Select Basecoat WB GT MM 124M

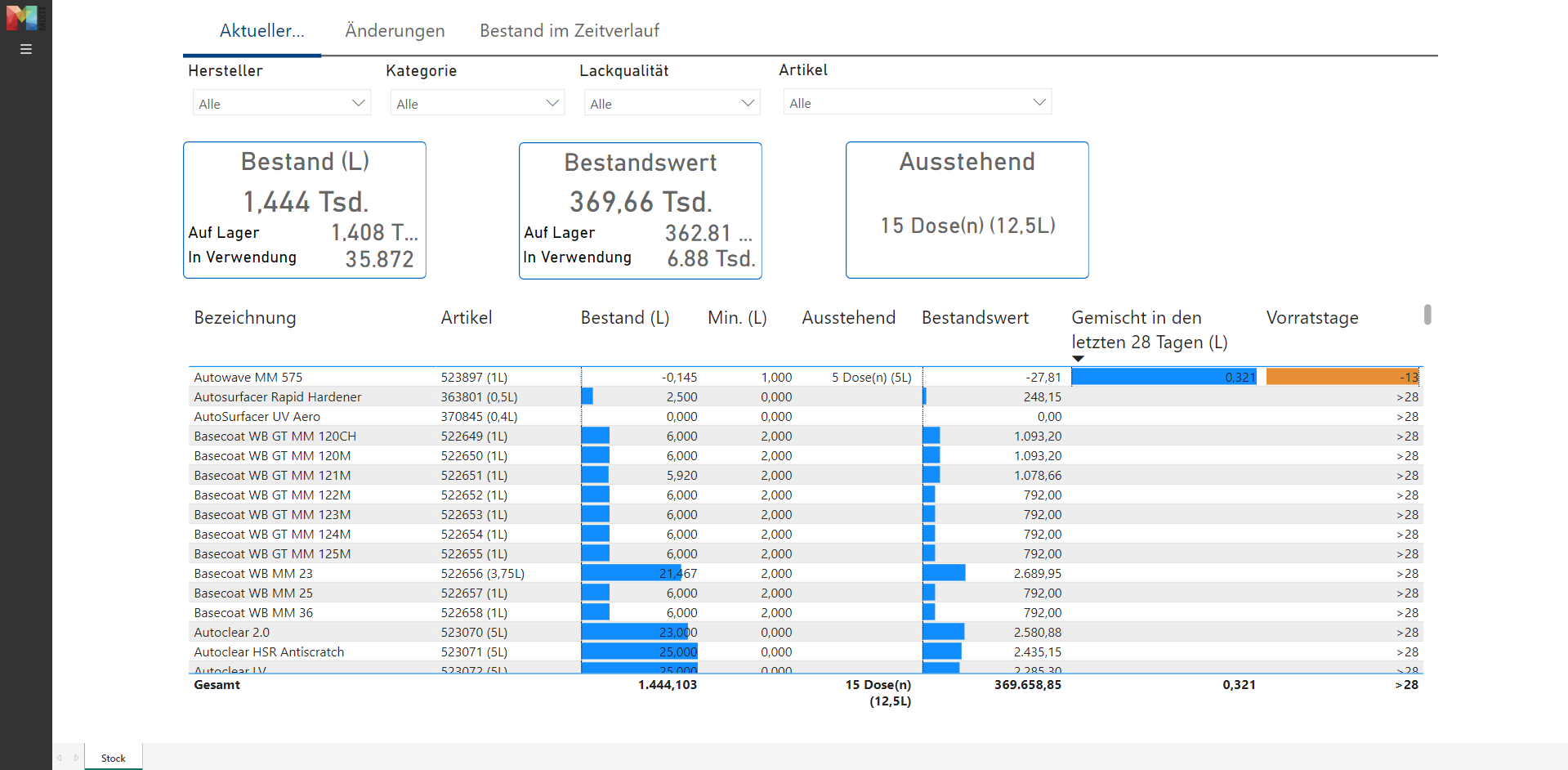pos(806,534)
